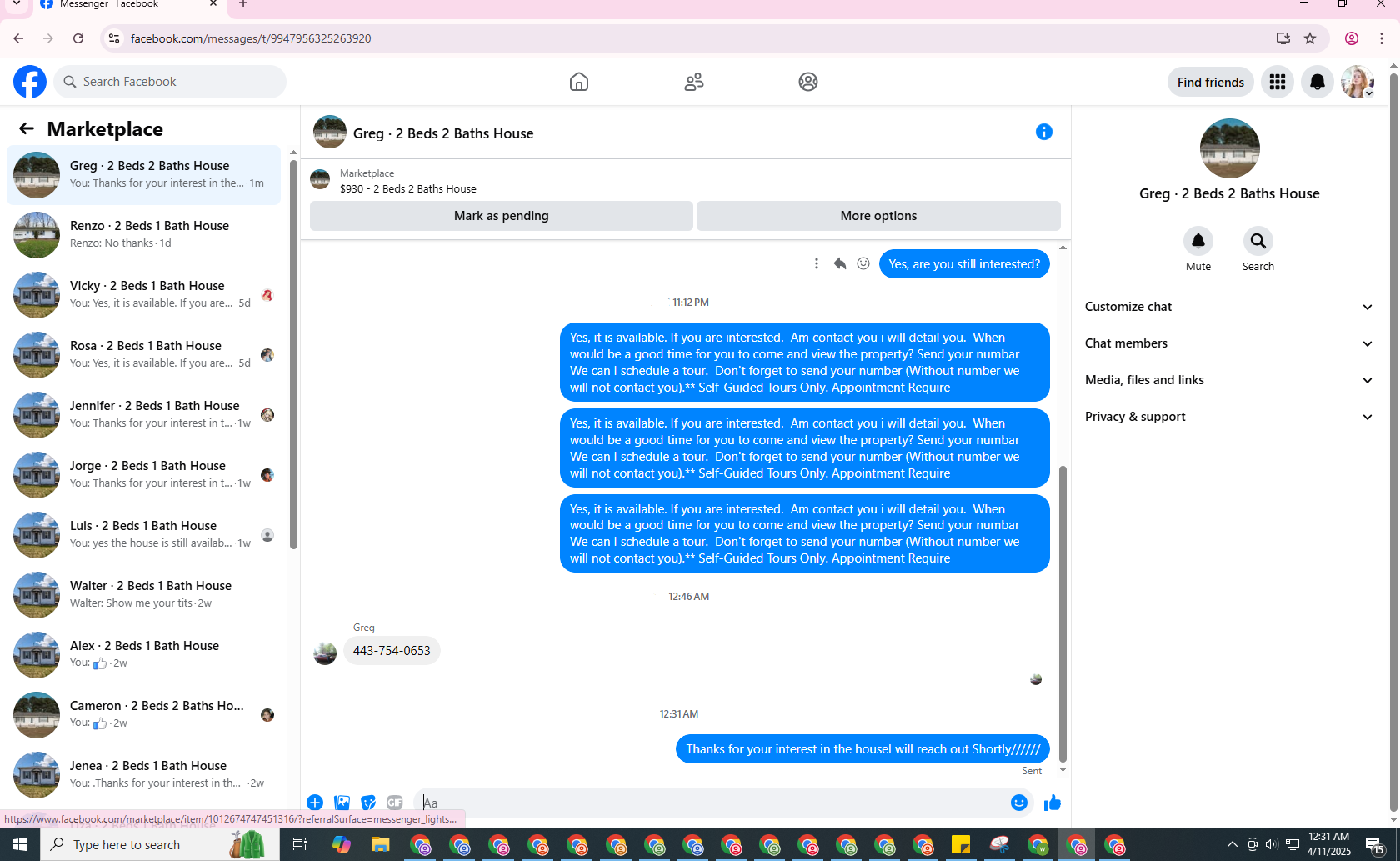Bookmark this page with star icon
The width and height of the screenshot is (1400, 861).
point(1310,38)
